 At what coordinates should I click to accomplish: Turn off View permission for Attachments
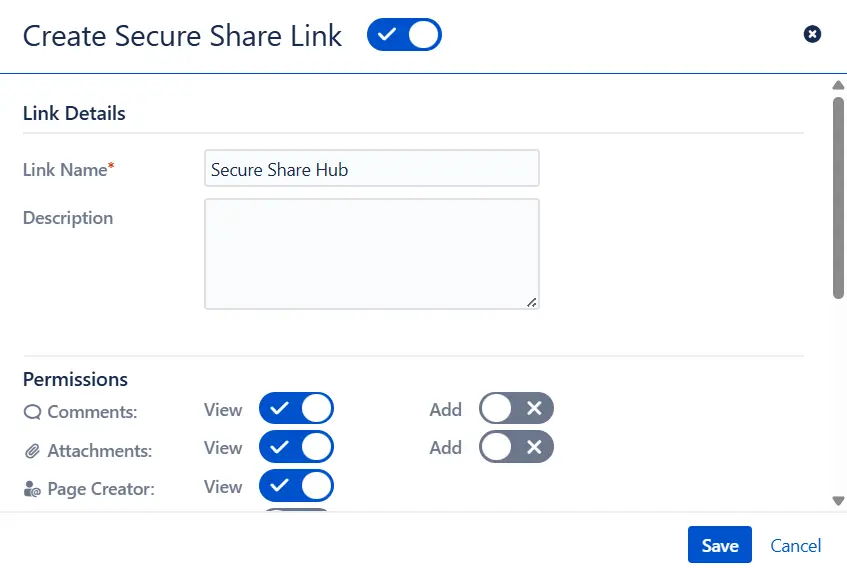296,447
